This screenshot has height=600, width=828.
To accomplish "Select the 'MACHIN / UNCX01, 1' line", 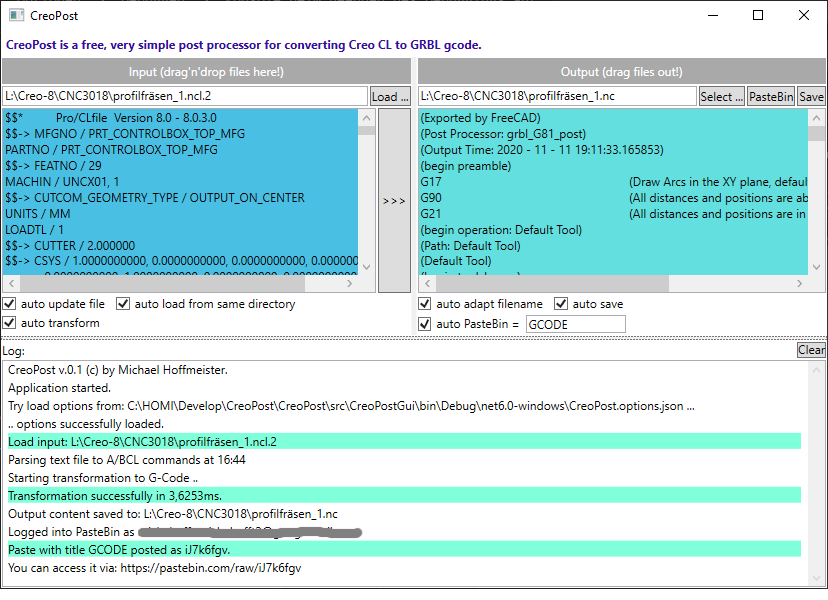I will (62, 182).
